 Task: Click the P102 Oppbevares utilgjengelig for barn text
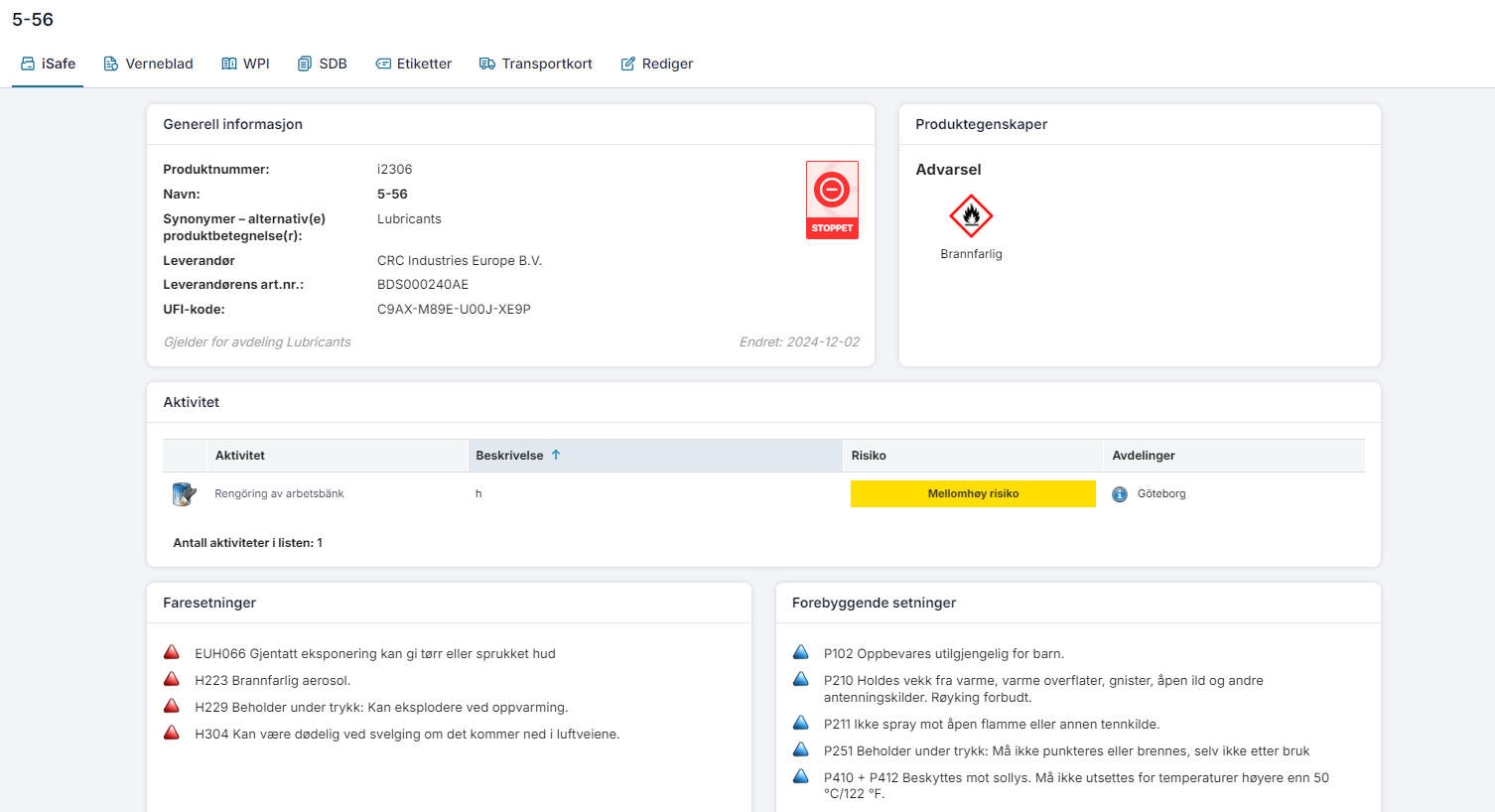click(x=944, y=653)
